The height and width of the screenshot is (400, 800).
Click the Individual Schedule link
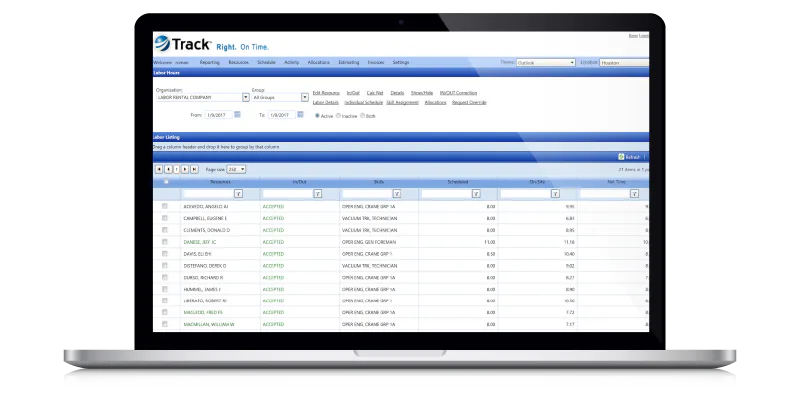tap(363, 103)
